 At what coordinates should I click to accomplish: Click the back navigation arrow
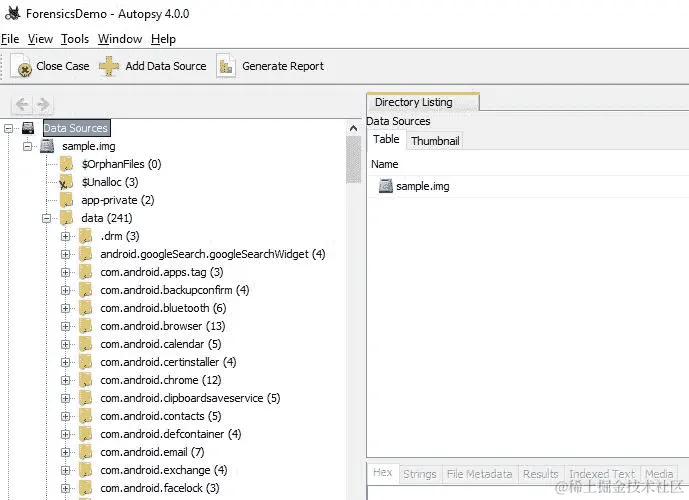22,105
